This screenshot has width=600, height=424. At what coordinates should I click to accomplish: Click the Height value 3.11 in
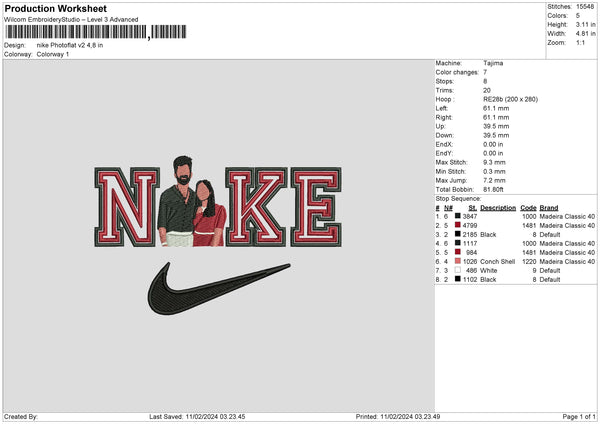tap(585, 25)
